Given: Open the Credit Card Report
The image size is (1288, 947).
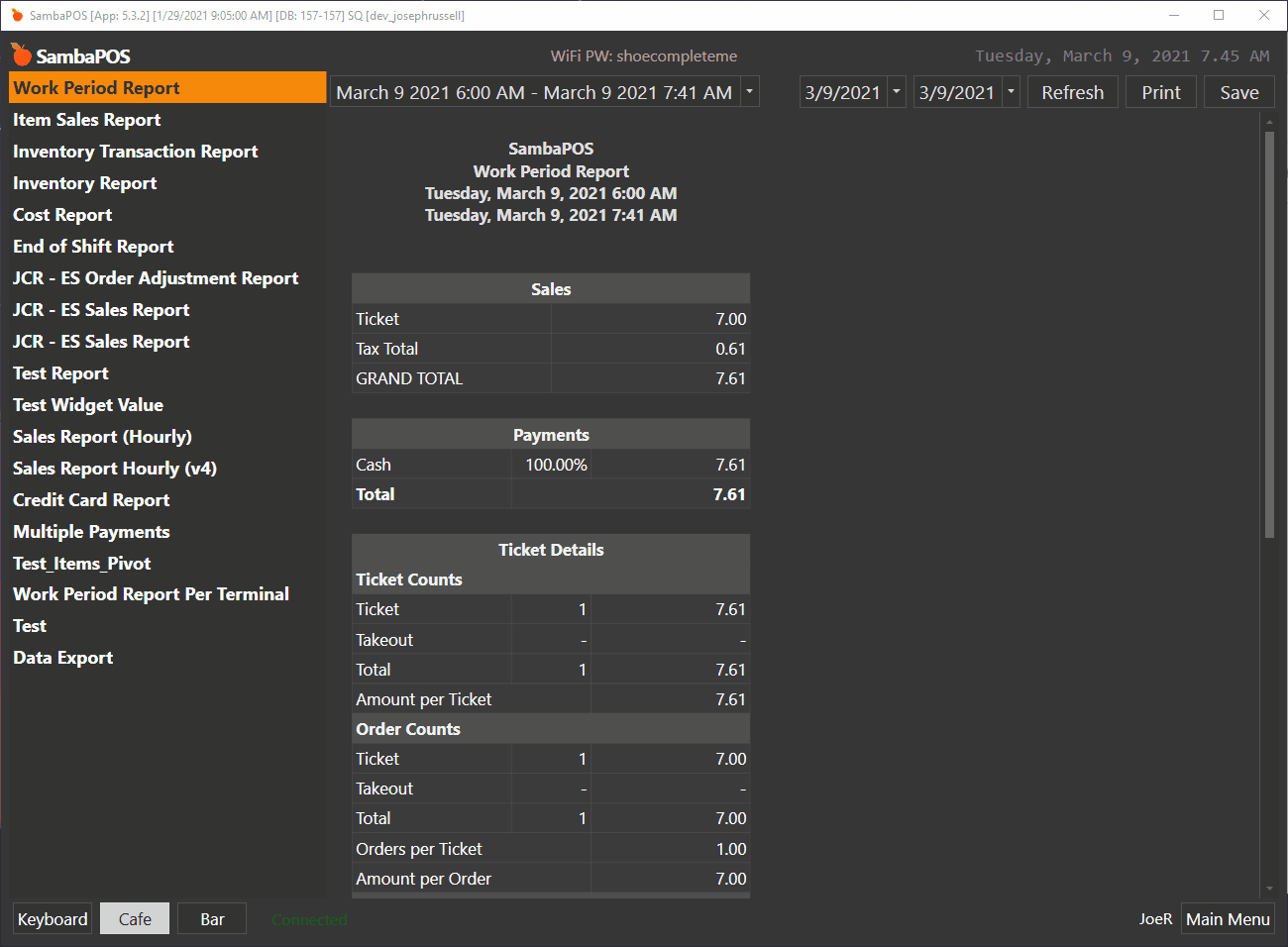Looking at the screenshot, I should point(91,500).
